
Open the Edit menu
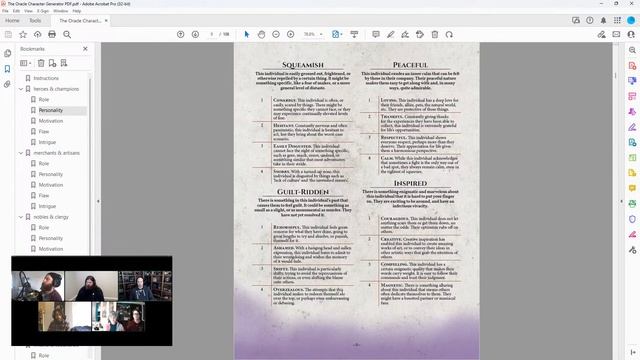[16, 11]
